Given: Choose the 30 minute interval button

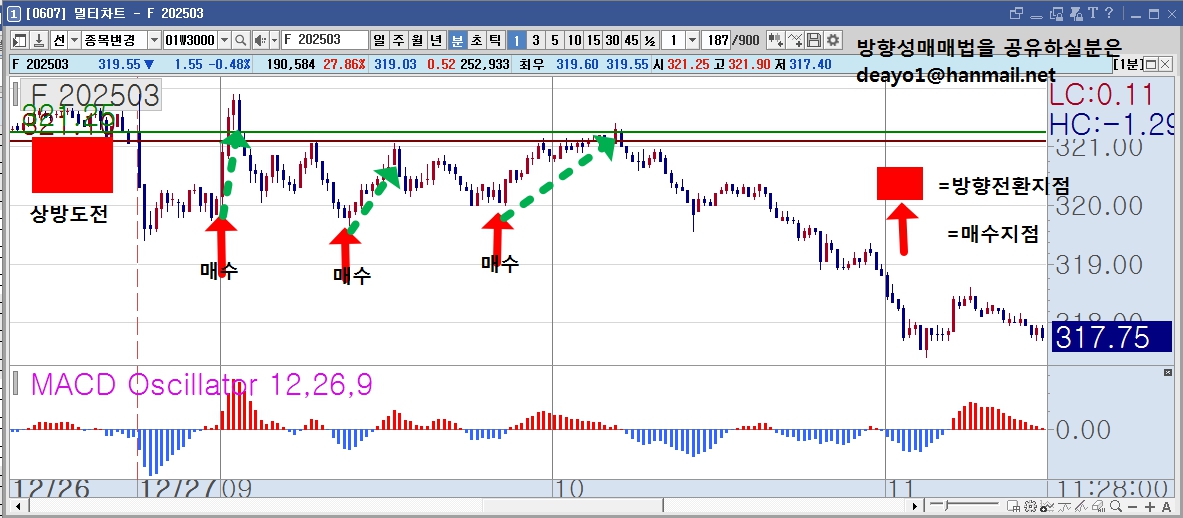Looking at the screenshot, I should pos(612,40).
